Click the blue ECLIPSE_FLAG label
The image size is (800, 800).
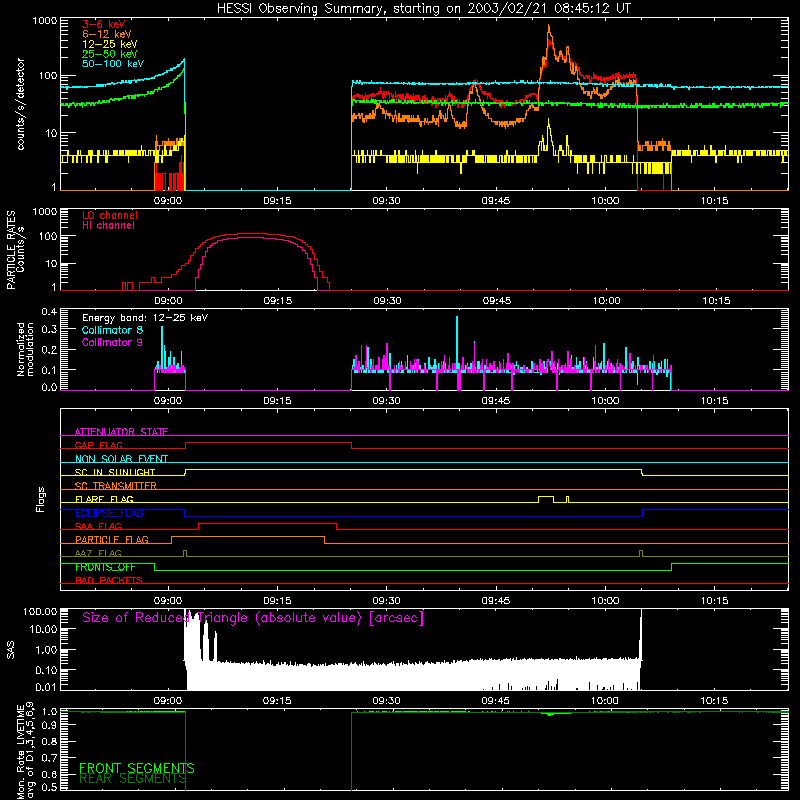pos(109,513)
